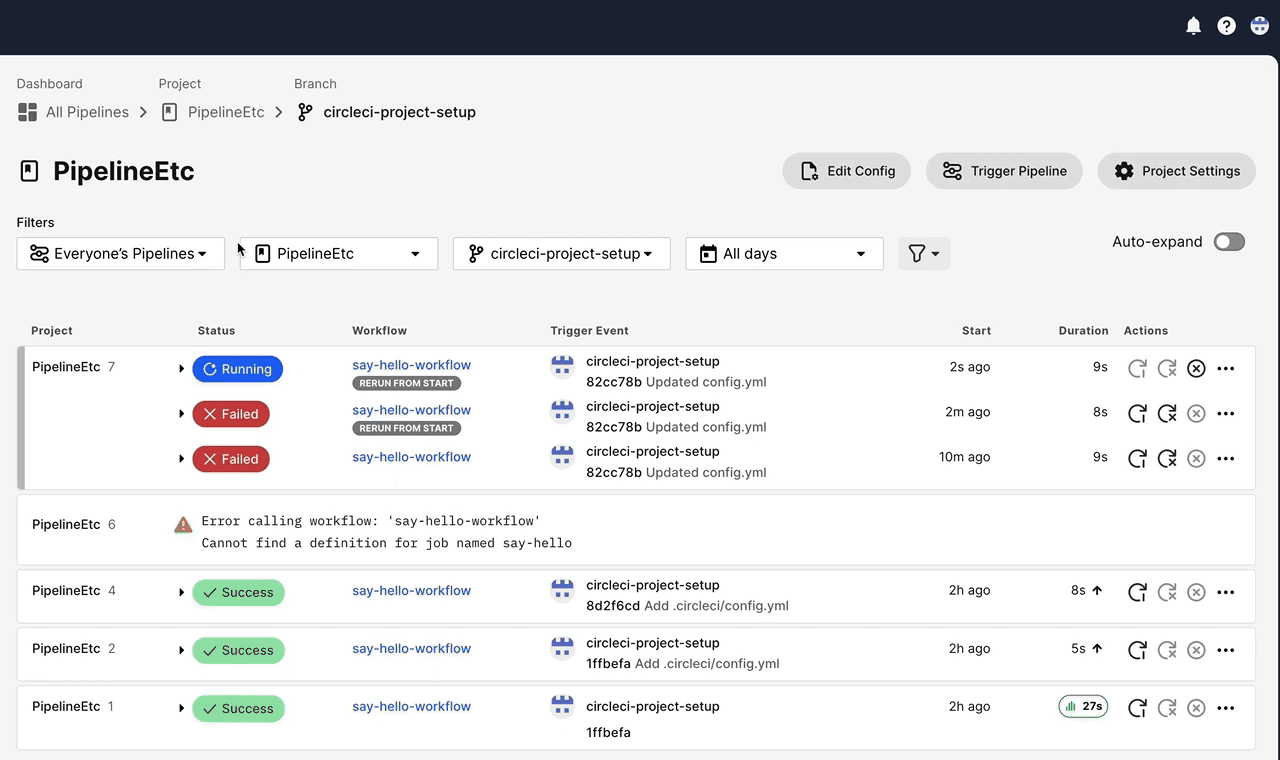Open more actions for pipeline 2
The width and height of the screenshot is (1280, 760).
click(1226, 650)
